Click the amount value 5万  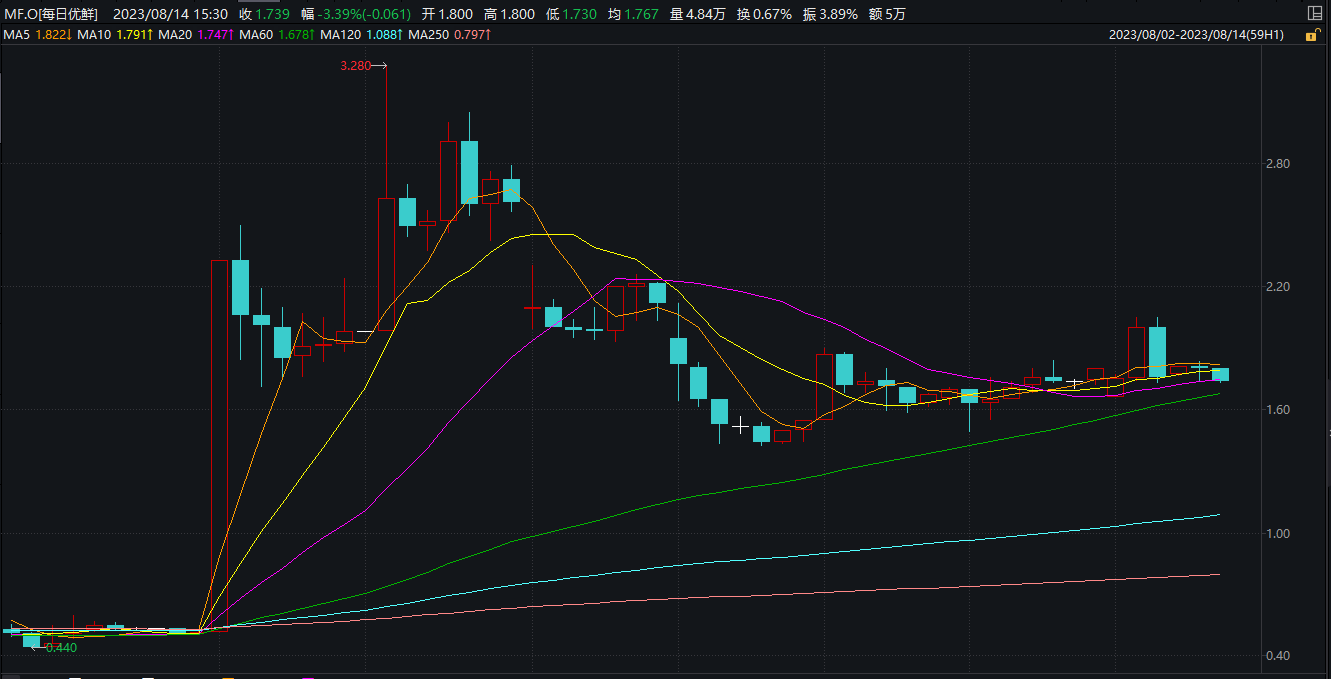click(895, 14)
